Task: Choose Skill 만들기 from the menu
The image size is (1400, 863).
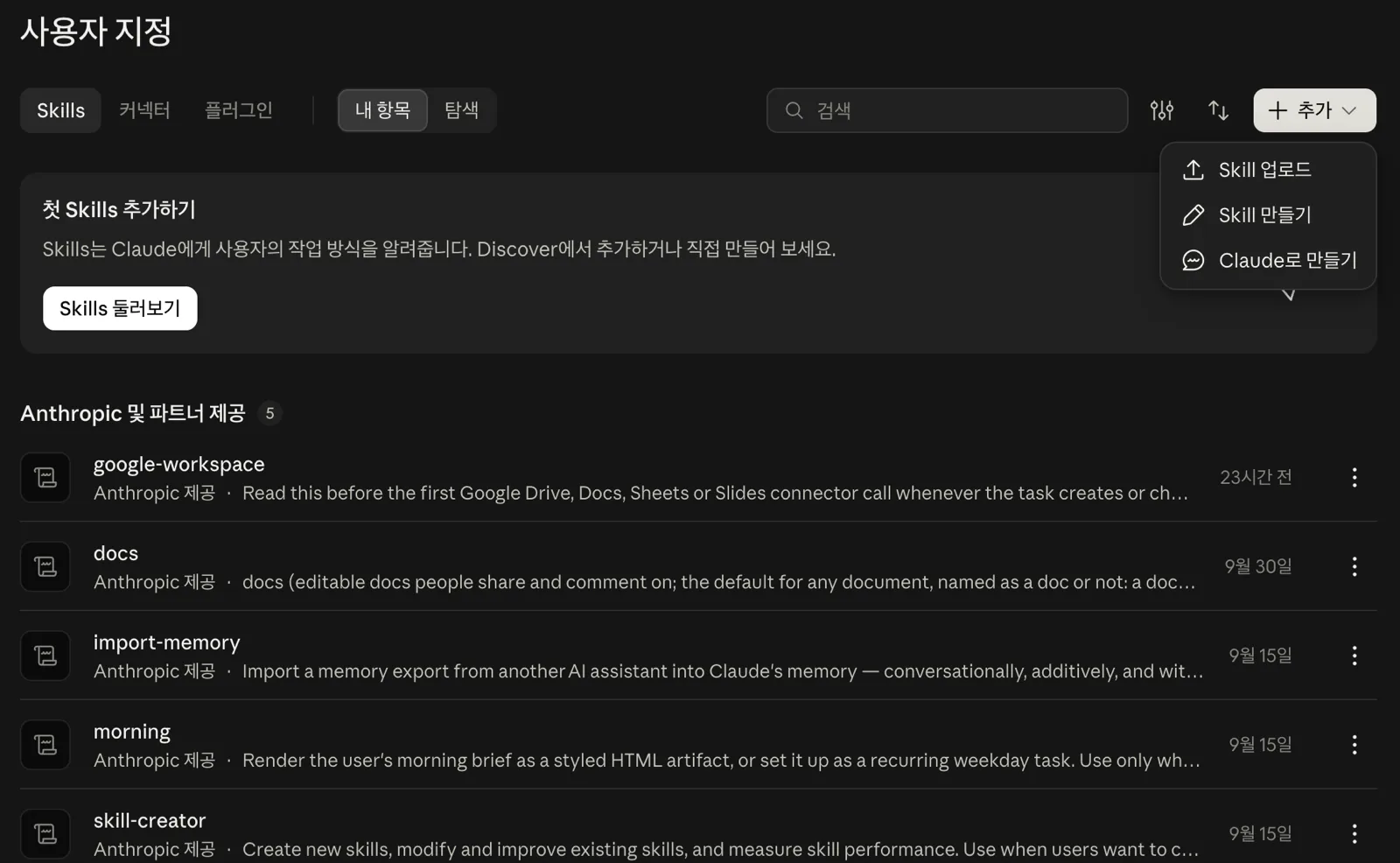Action: point(1268,215)
